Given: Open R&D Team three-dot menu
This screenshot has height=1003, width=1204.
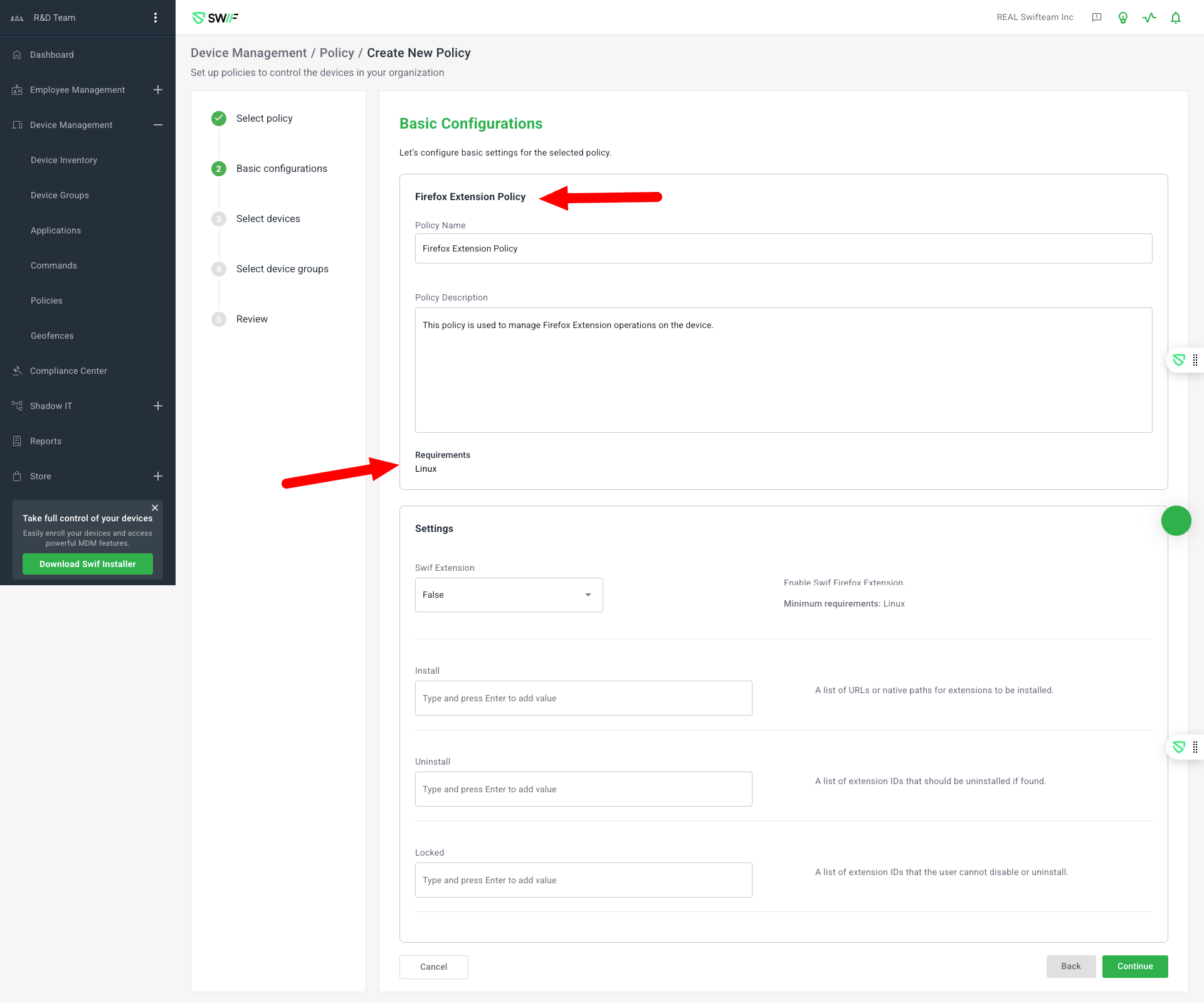Looking at the screenshot, I should tap(156, 18).
